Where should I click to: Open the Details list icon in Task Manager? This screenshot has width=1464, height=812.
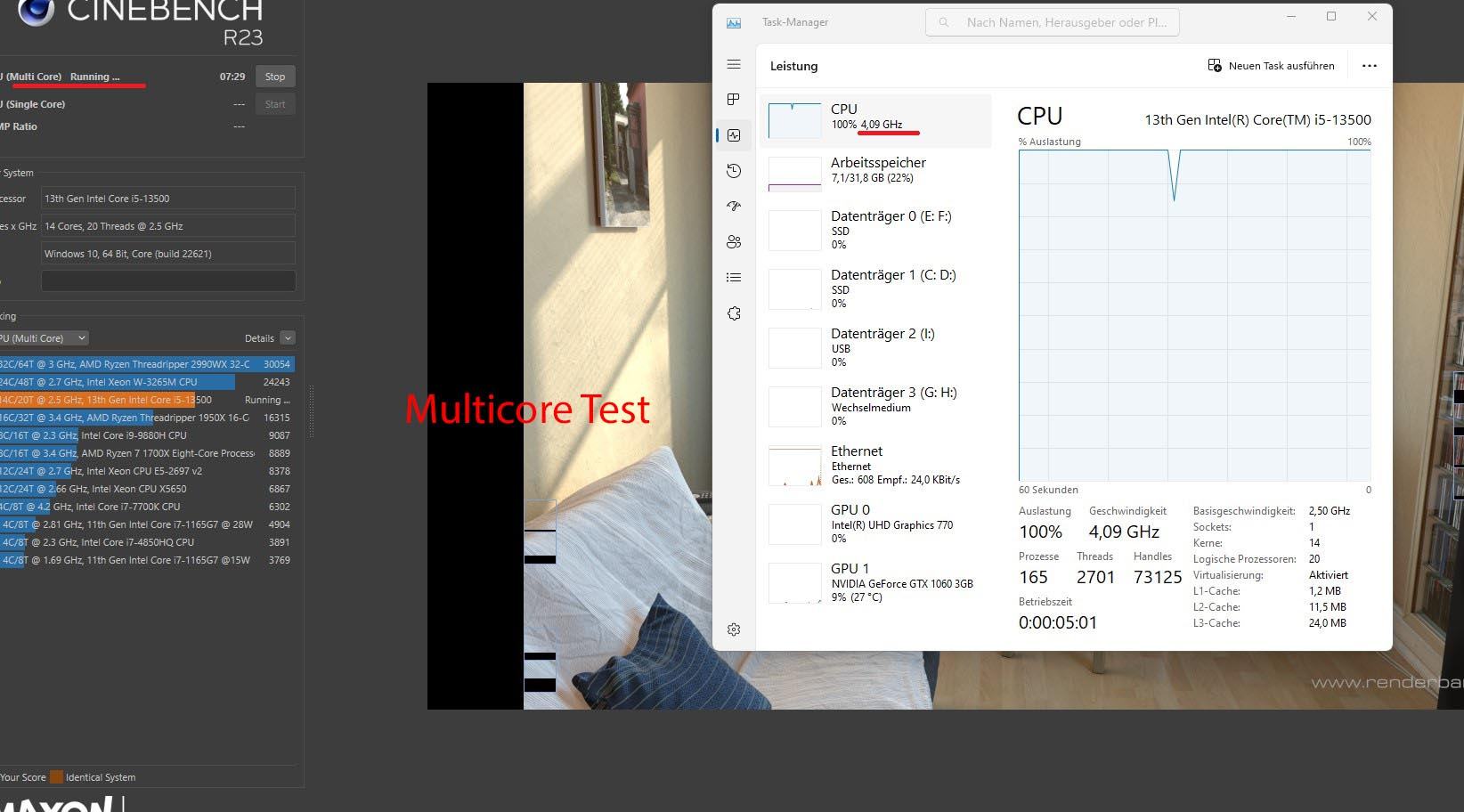pos(734,278)
